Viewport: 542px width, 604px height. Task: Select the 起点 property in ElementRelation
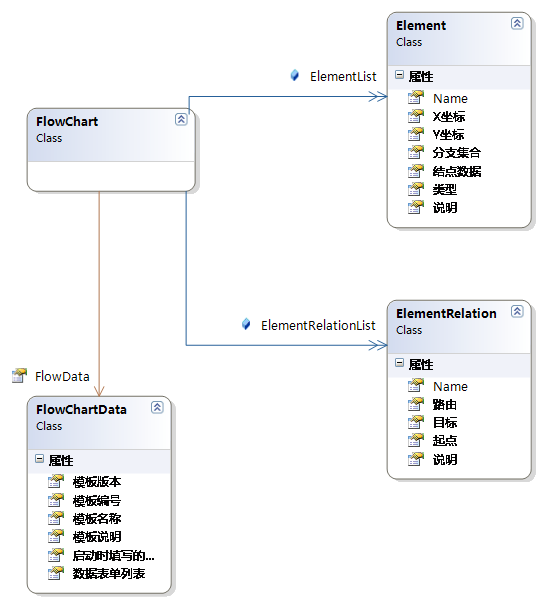[x=445, y=441]
